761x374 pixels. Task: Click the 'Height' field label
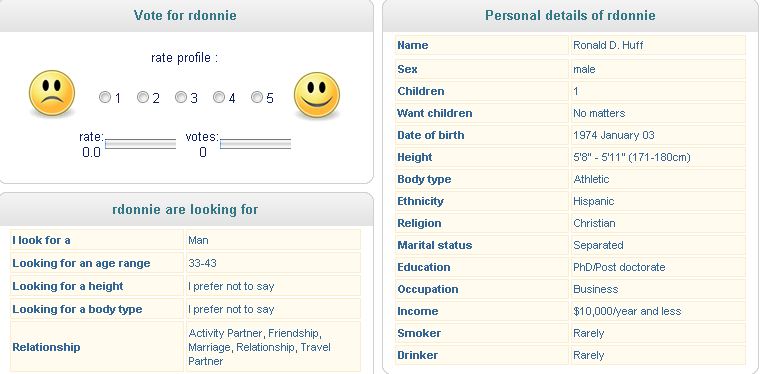[414, 157]
